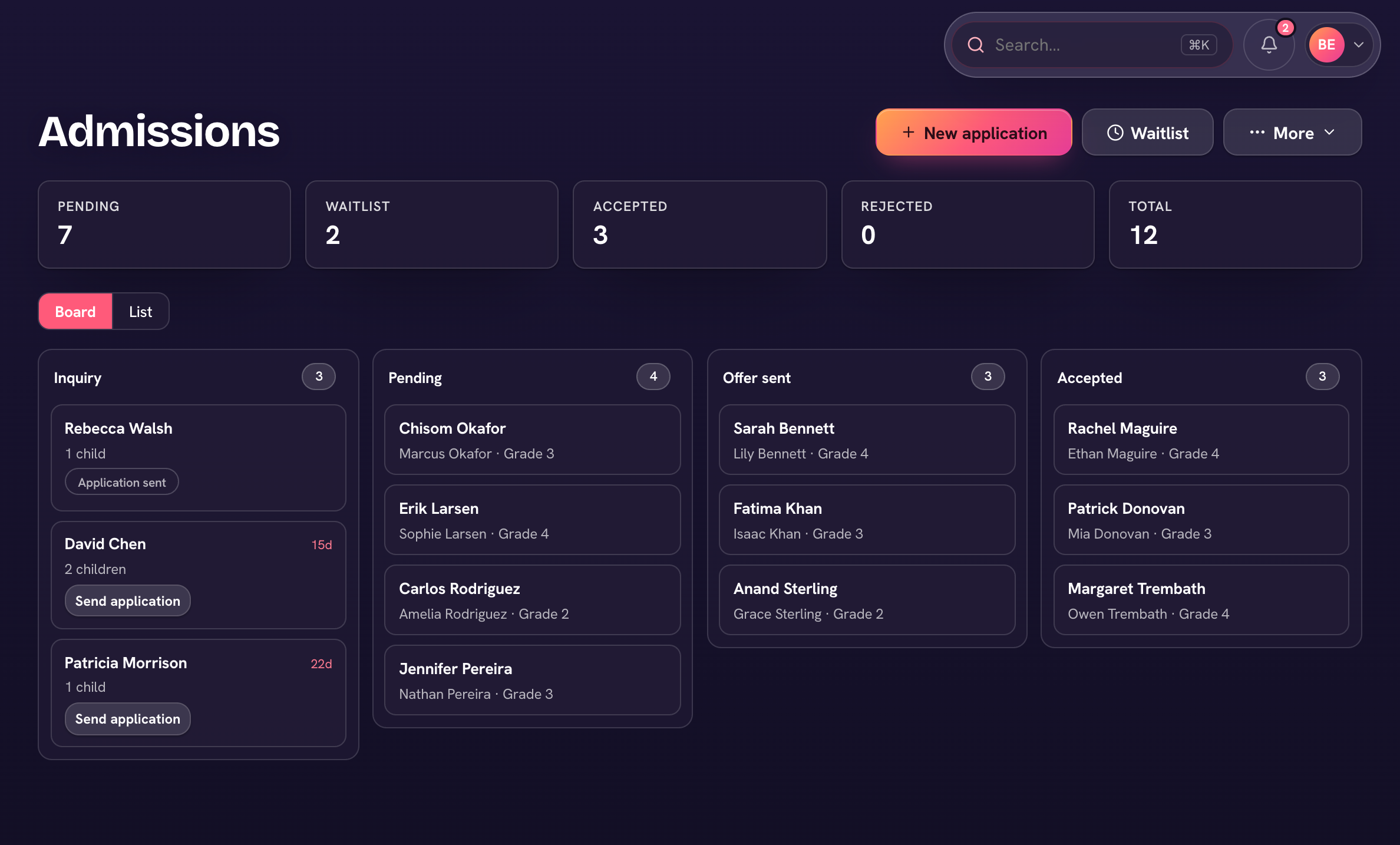Click the Inquiry column title

[78, 378]
